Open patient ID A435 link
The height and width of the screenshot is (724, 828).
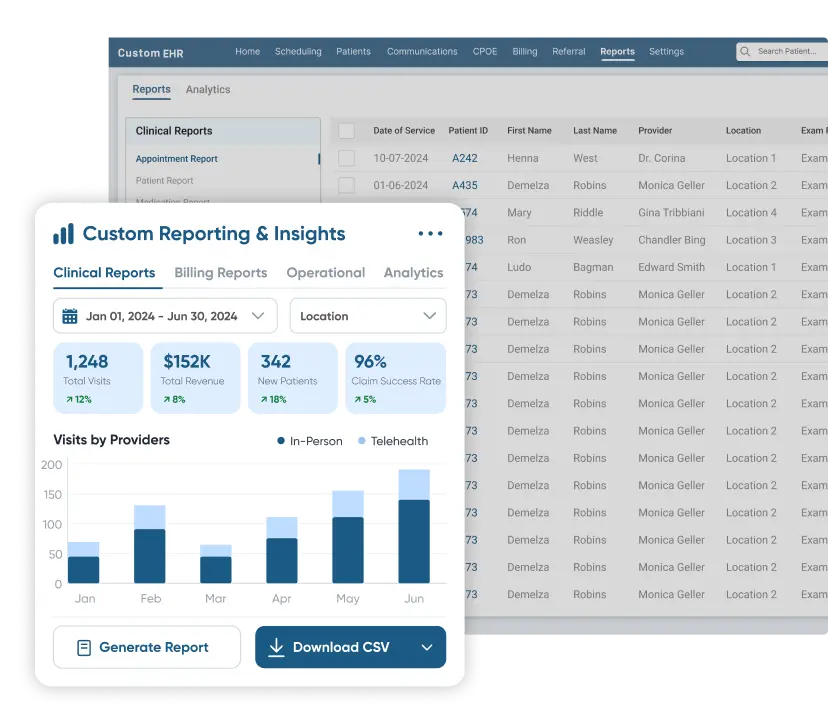465,185
